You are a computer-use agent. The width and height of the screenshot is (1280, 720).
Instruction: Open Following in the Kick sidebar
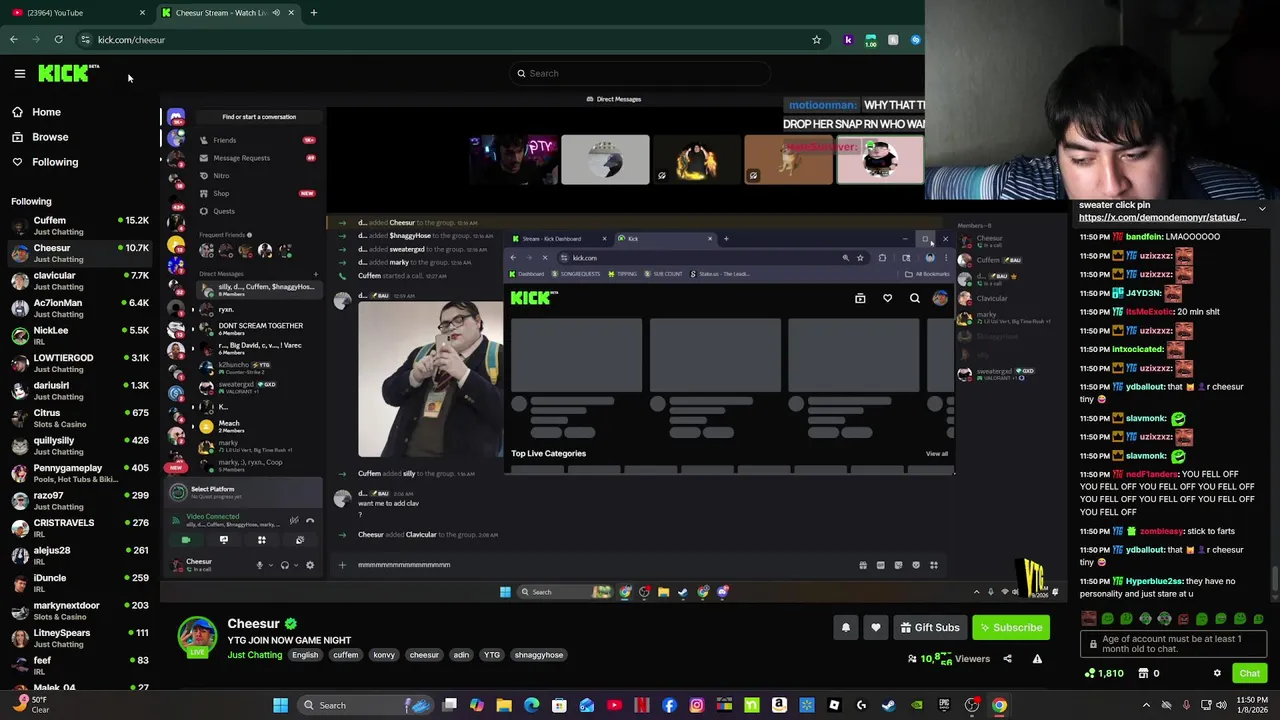(x=55, y=162)
